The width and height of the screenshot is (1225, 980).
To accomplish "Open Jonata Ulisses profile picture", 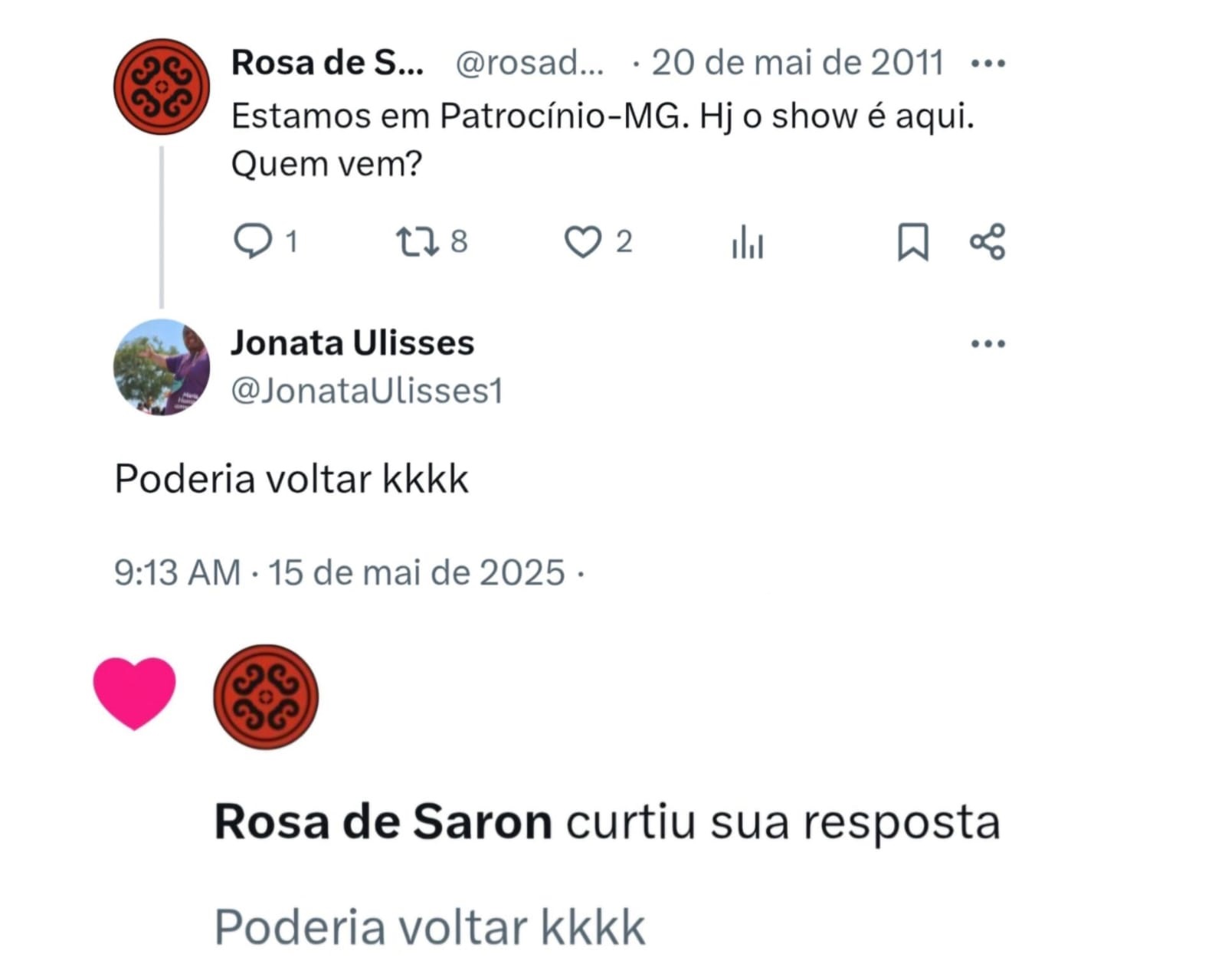I will (162, 367).
